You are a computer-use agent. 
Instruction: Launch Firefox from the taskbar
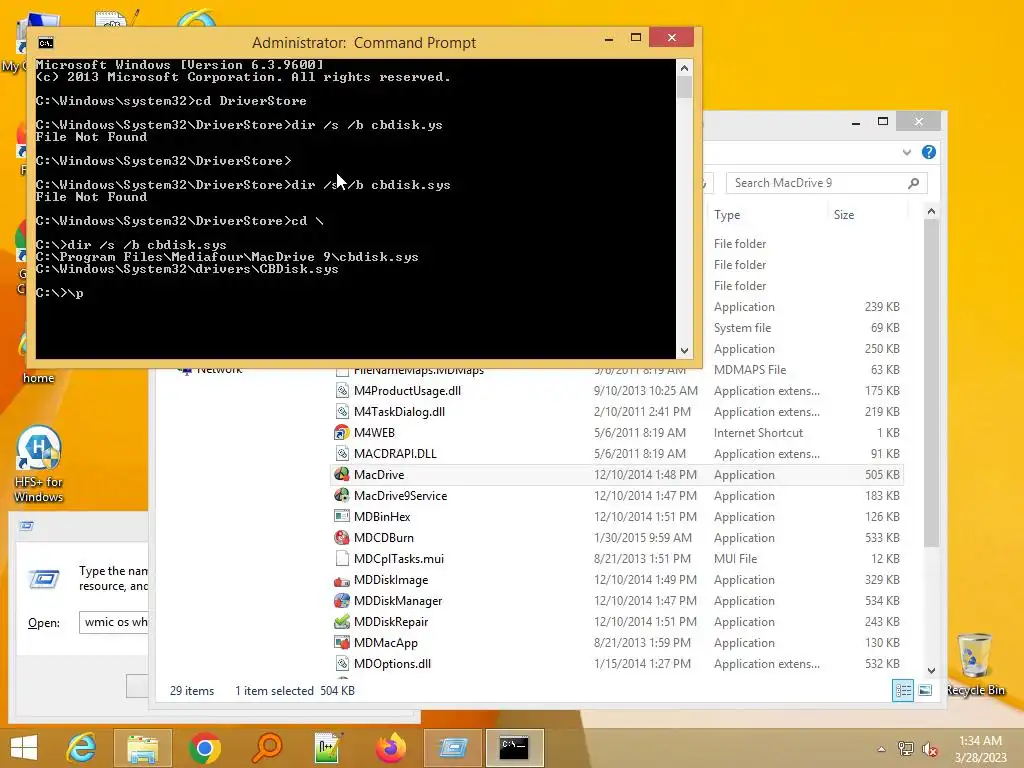(391, 748)
